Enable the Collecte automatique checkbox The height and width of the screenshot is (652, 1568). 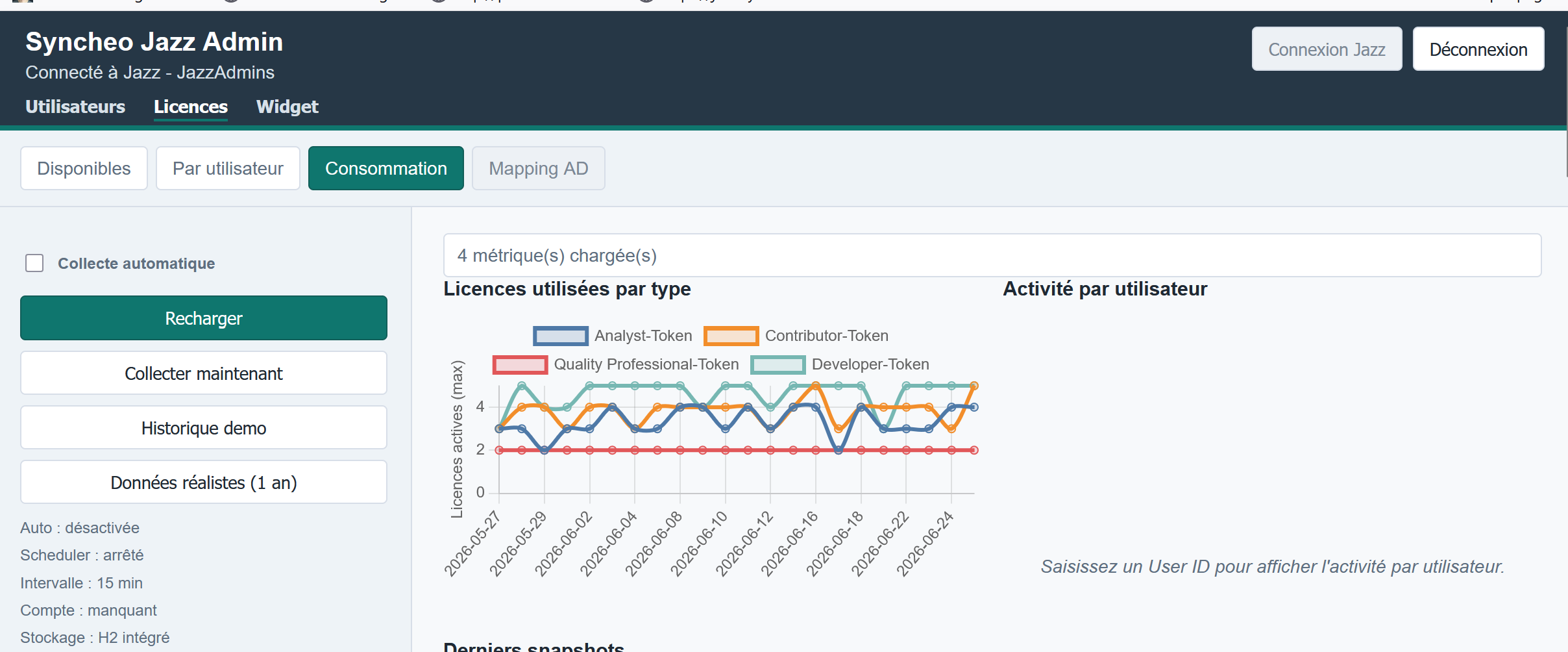[x=34, y=263]
